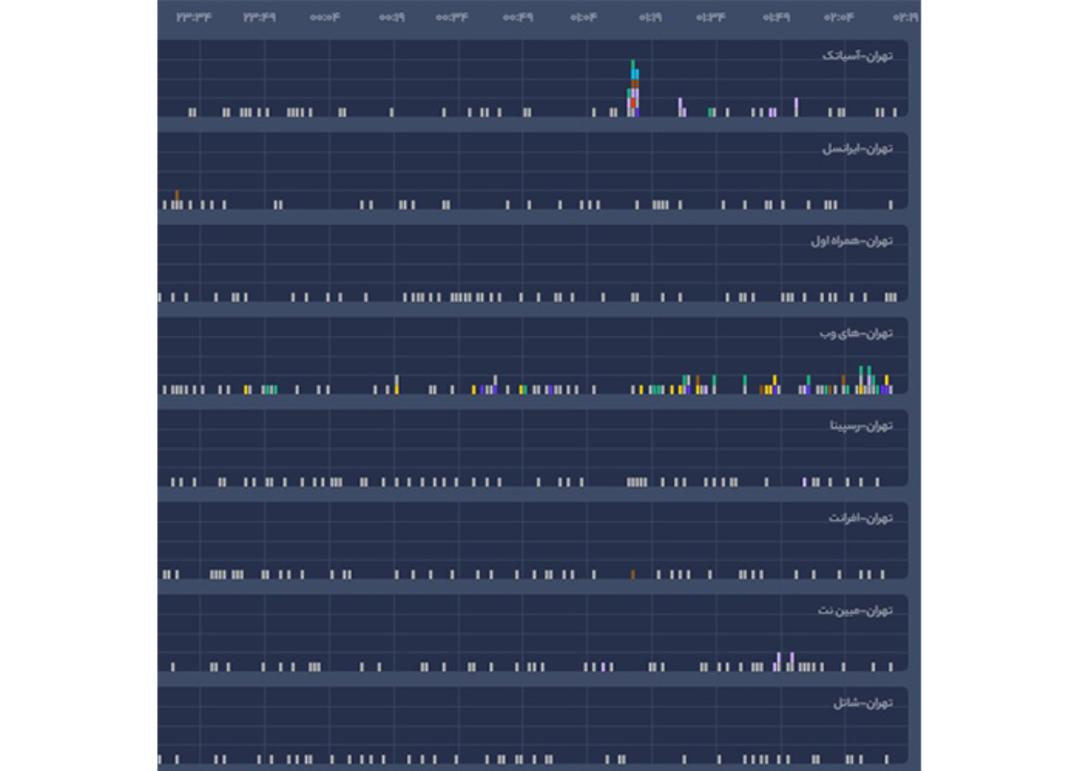
Task: Click the 00:34 time axis label
Action: click(x=452, y=17)
